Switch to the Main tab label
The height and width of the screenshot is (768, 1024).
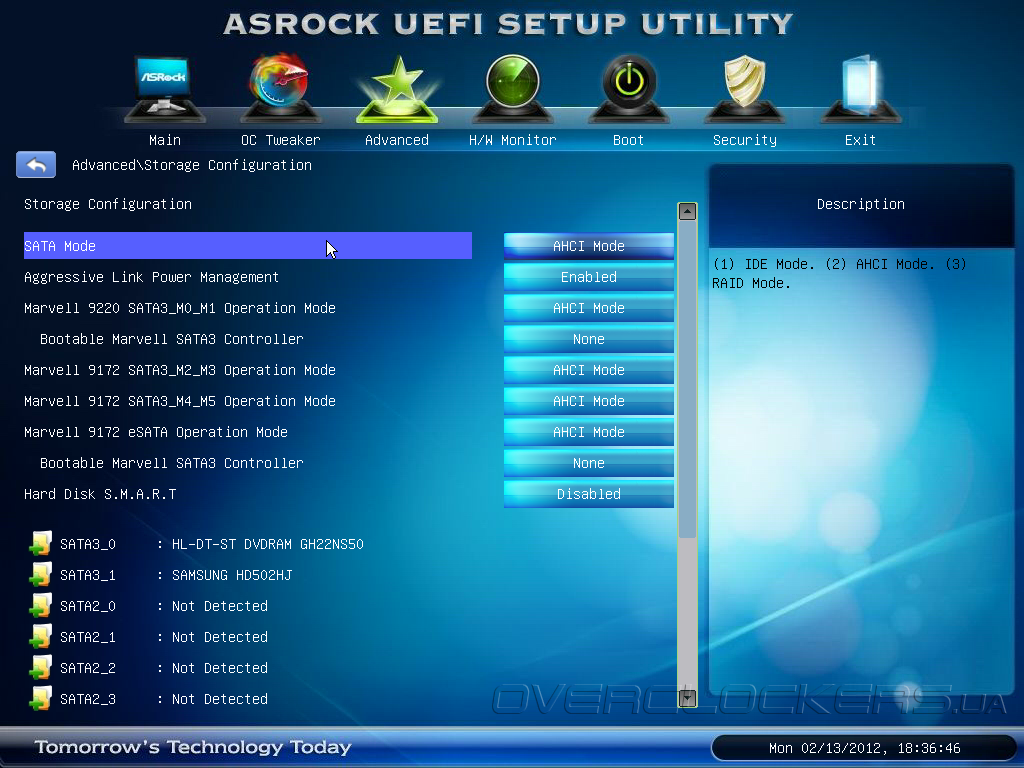pyautogui.click(x=165, y=140)
